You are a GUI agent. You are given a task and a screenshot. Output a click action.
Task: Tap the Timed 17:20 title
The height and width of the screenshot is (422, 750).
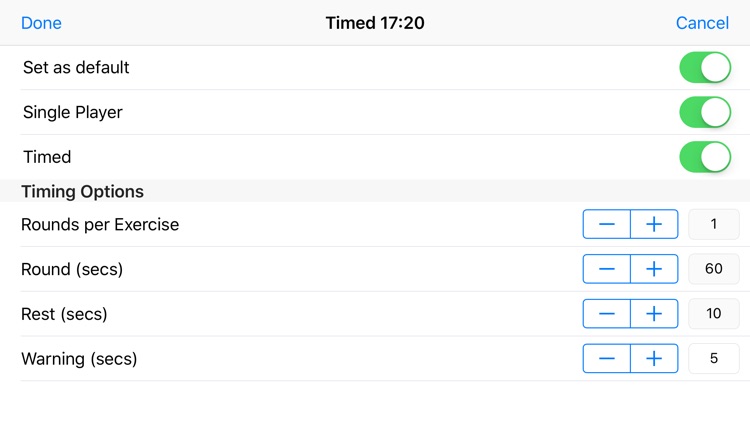pyautogui.click(x=375, y=23)
